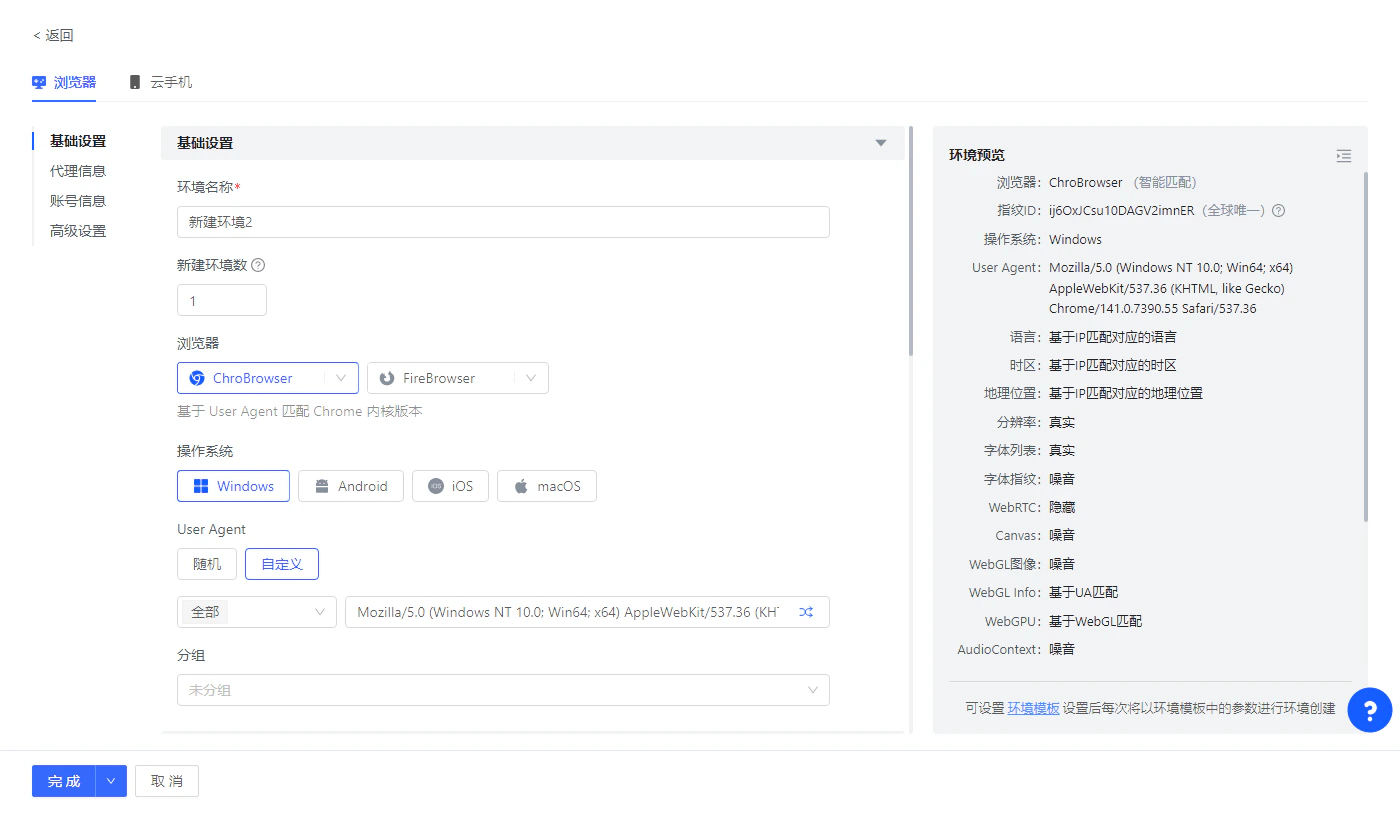The image size is (1400, 820).
Task: Open the arrow next to 完成
Action: (x=111, y=781)
